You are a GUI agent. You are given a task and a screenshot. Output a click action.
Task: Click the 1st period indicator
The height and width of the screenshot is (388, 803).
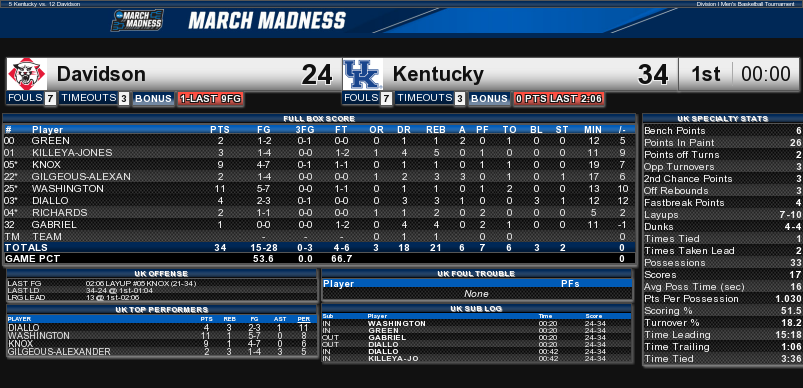(x=706, y=75)
